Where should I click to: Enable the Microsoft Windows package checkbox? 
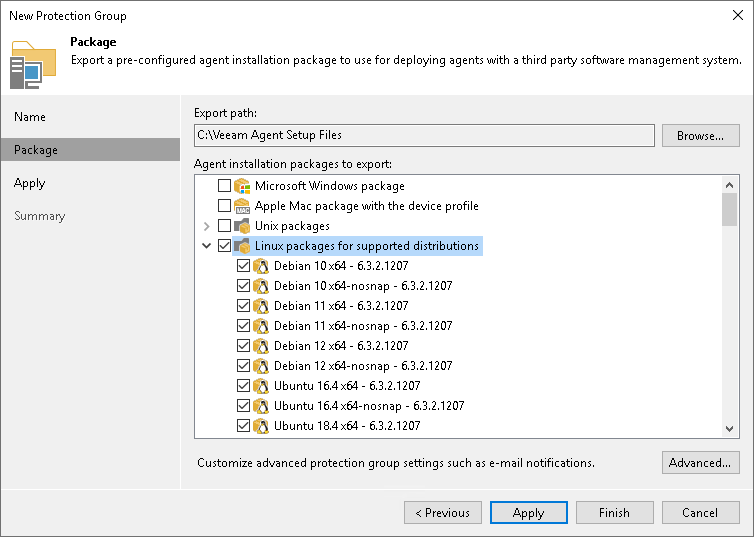coord(224,186)
